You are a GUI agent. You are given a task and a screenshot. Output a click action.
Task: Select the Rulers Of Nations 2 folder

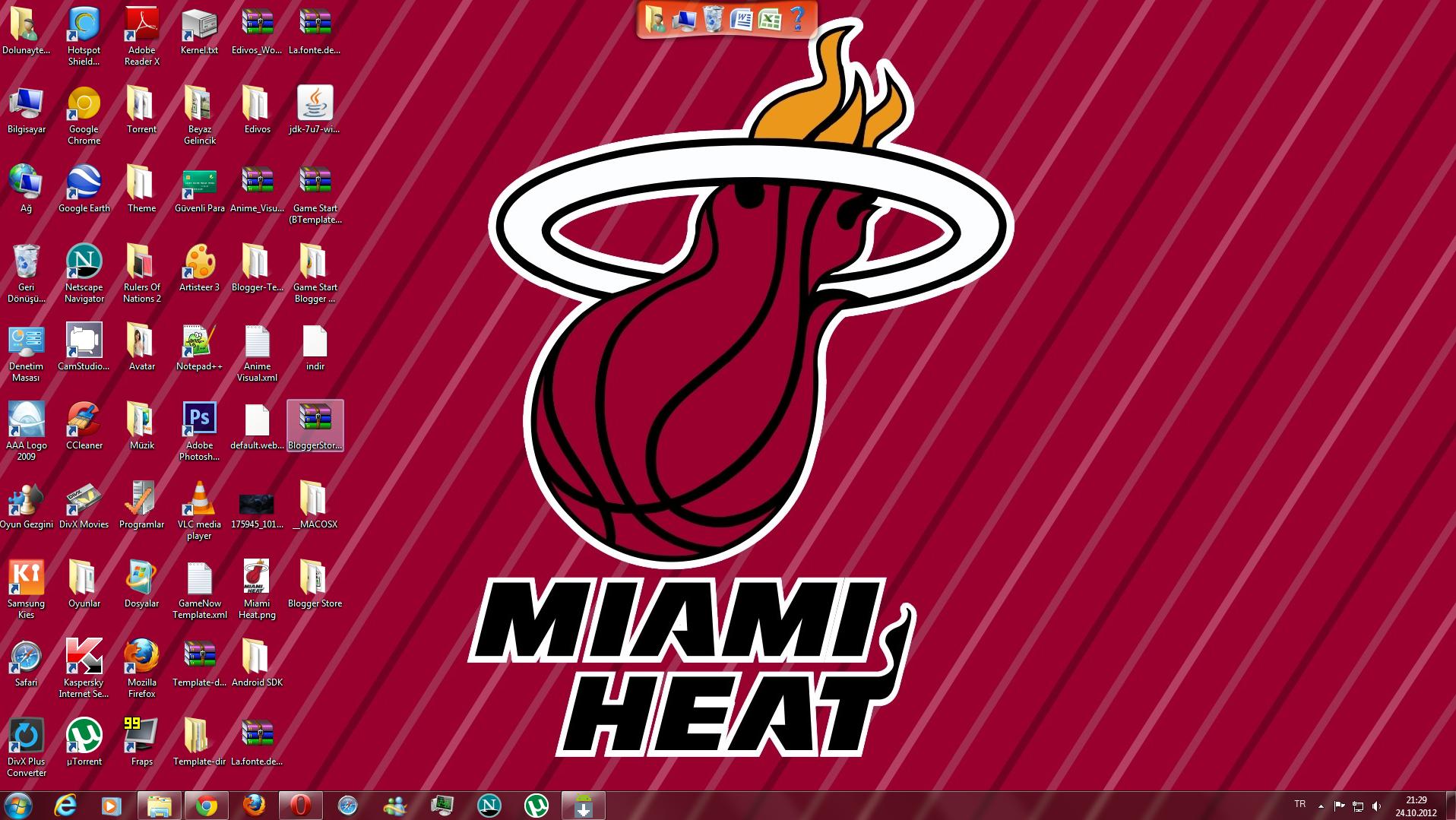[x=142, y=274]
